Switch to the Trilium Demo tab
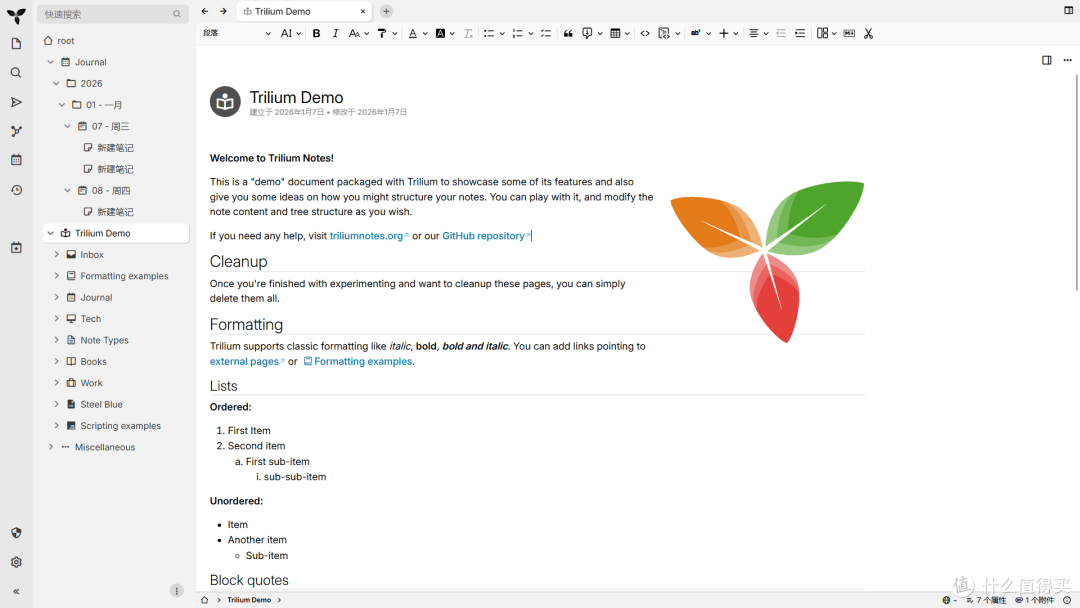 click(x=304, y=11)
